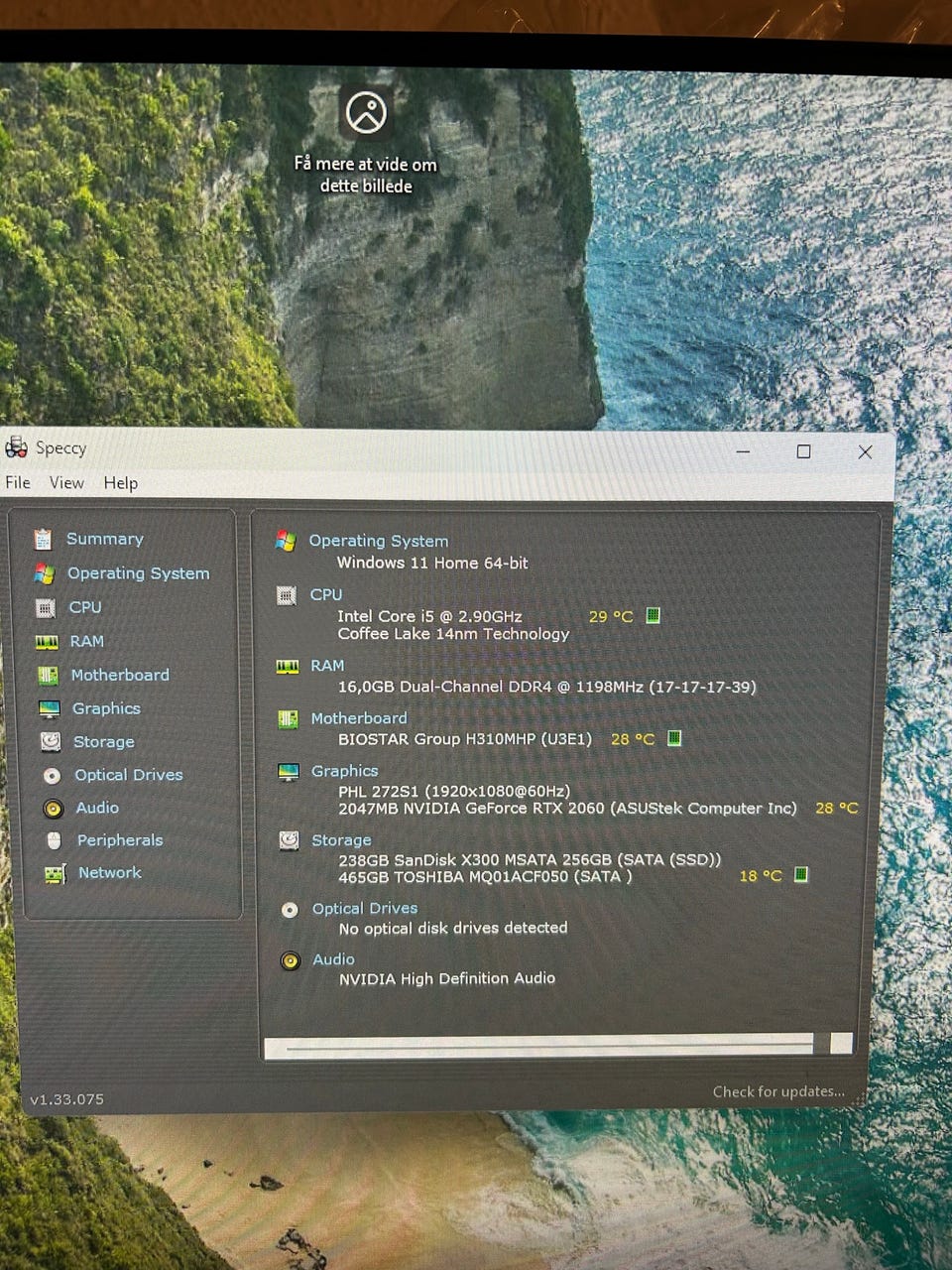Select Optical Drives in the sidebar
The height and width of the screenshot is (1270, 952).
pyautogui.click(x=129, y=775)
